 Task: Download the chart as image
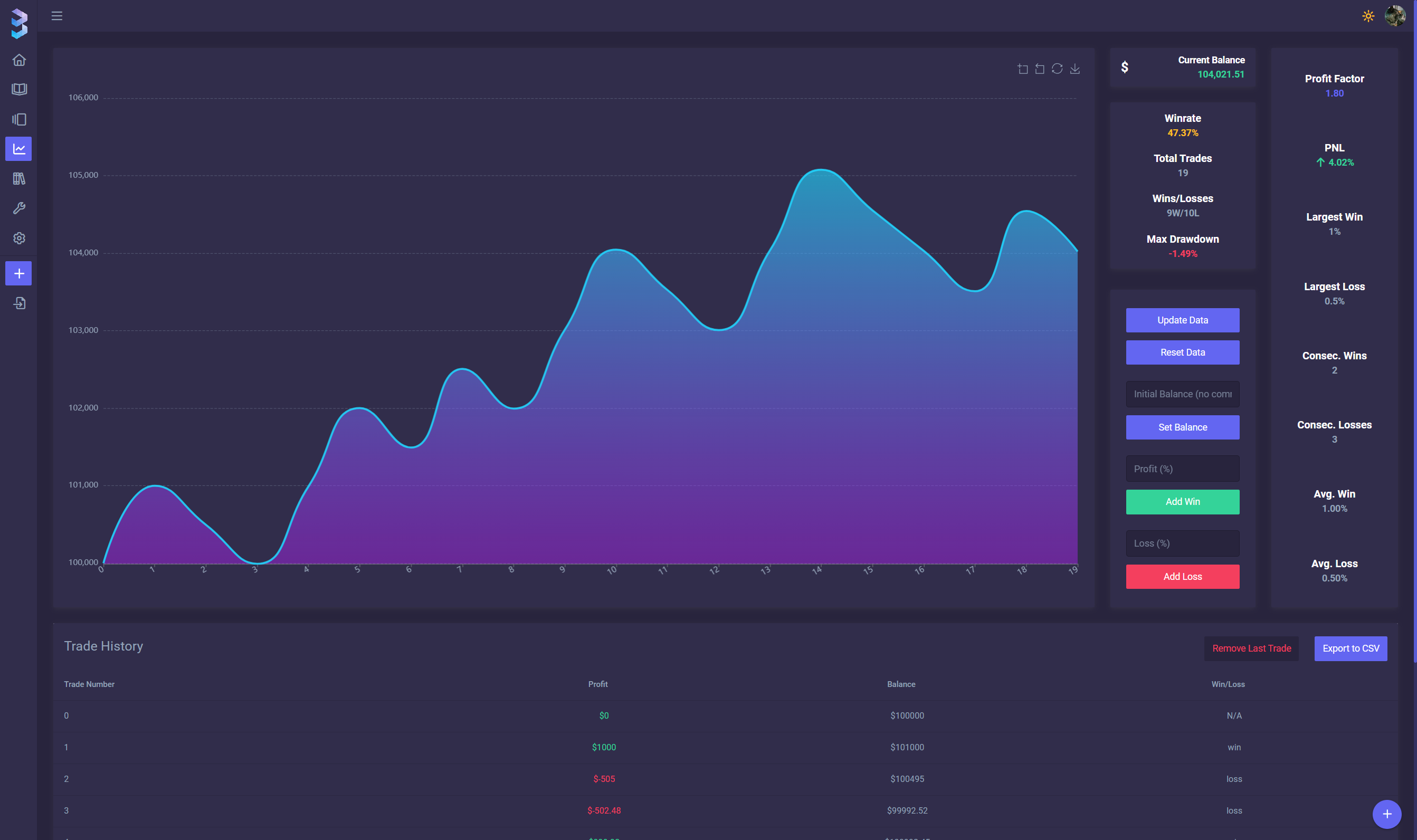tap(1074, 69)
